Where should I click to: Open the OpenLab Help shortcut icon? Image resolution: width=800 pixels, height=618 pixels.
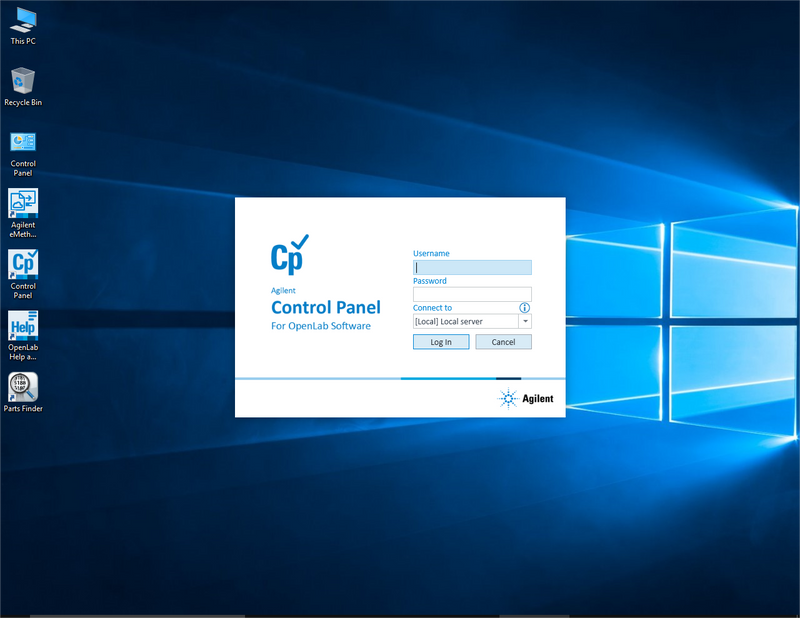click(x=23, y=326)
